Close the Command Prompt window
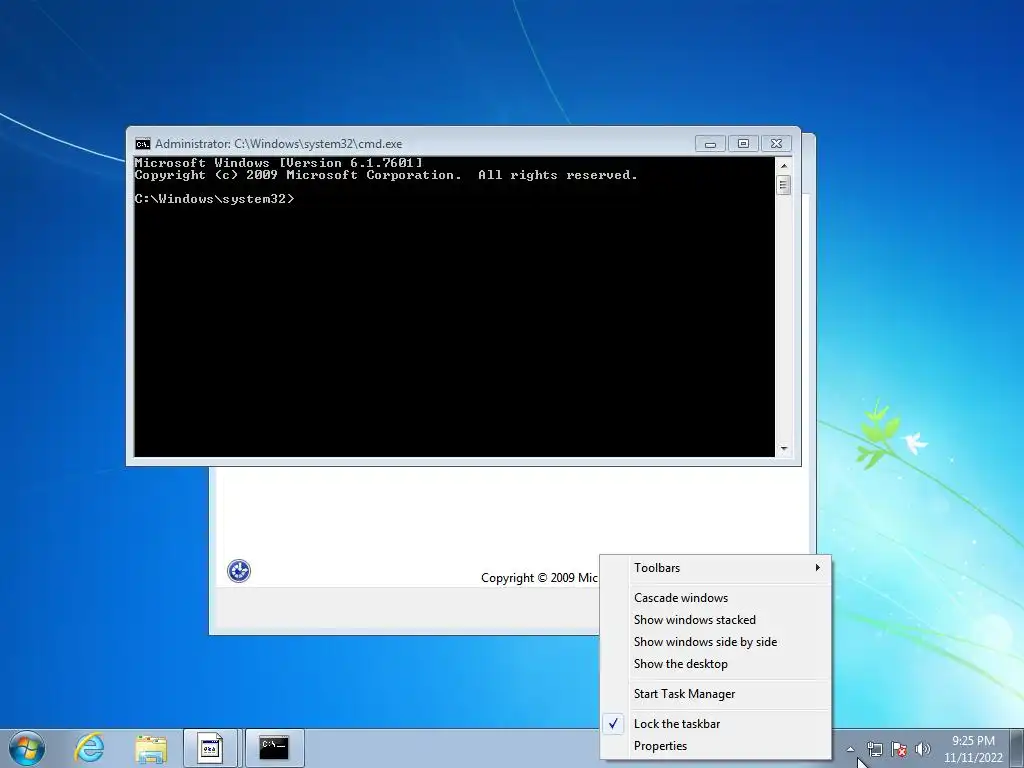The width and height of the screenshot is (1024, 768). 776,144
